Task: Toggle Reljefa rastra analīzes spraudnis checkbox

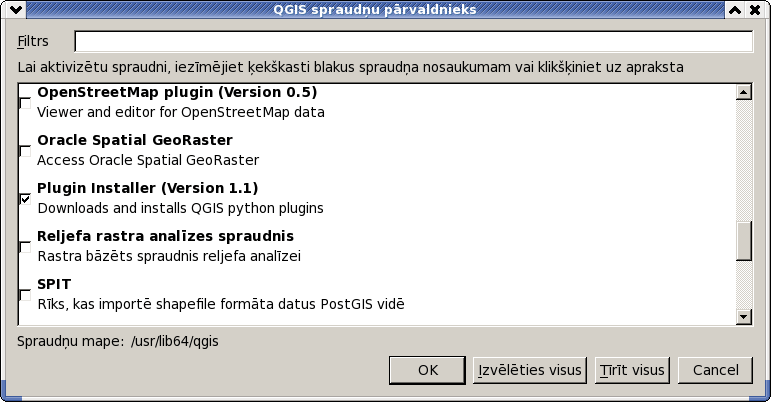Action: click(x=25, y=247)
